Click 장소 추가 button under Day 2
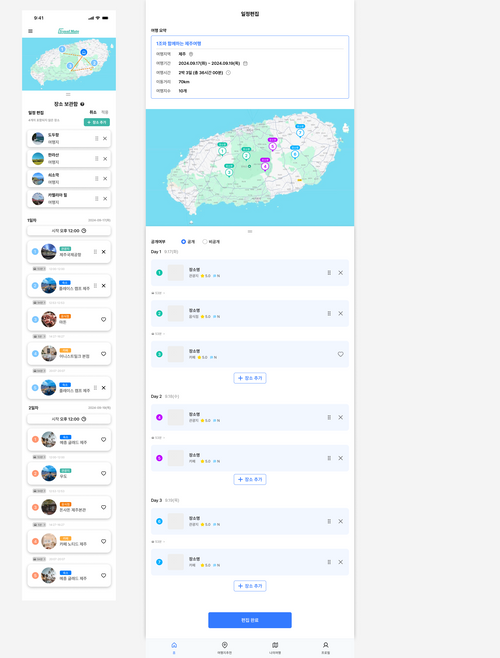Image resolution: width=500 pixels, height=658 pixels. 250,479
